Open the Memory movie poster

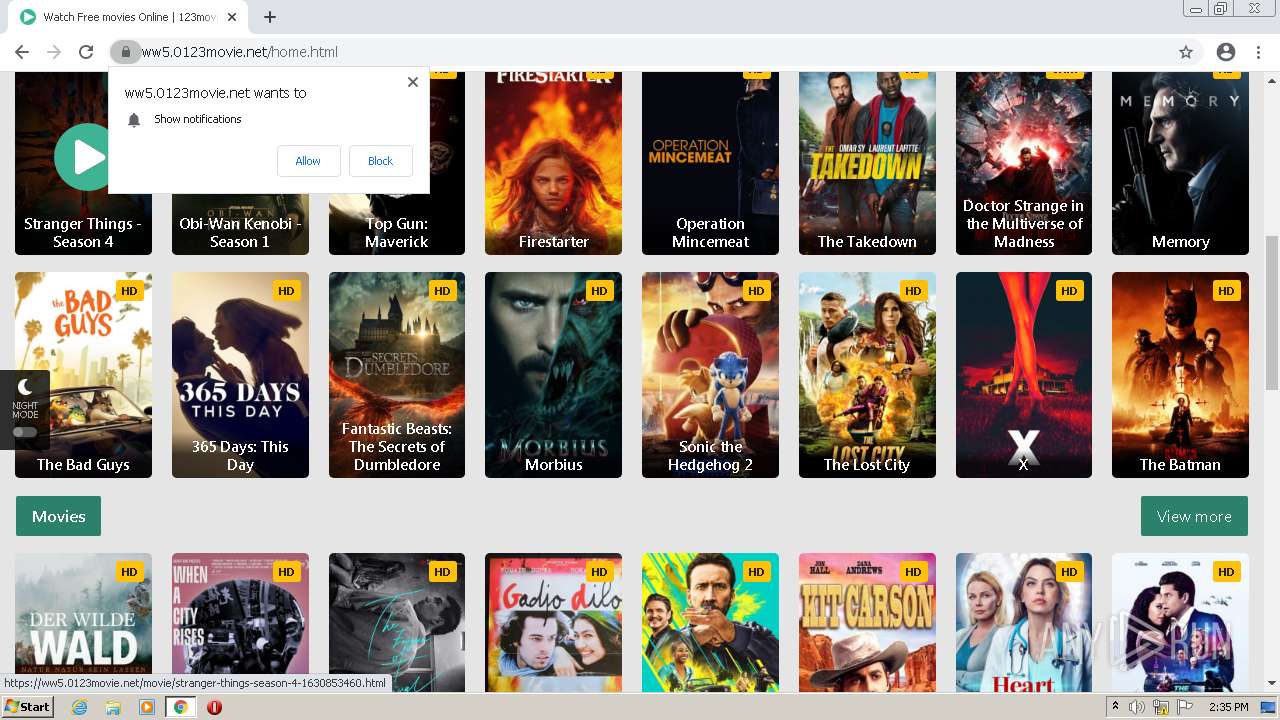click(x=1180, y=163)
